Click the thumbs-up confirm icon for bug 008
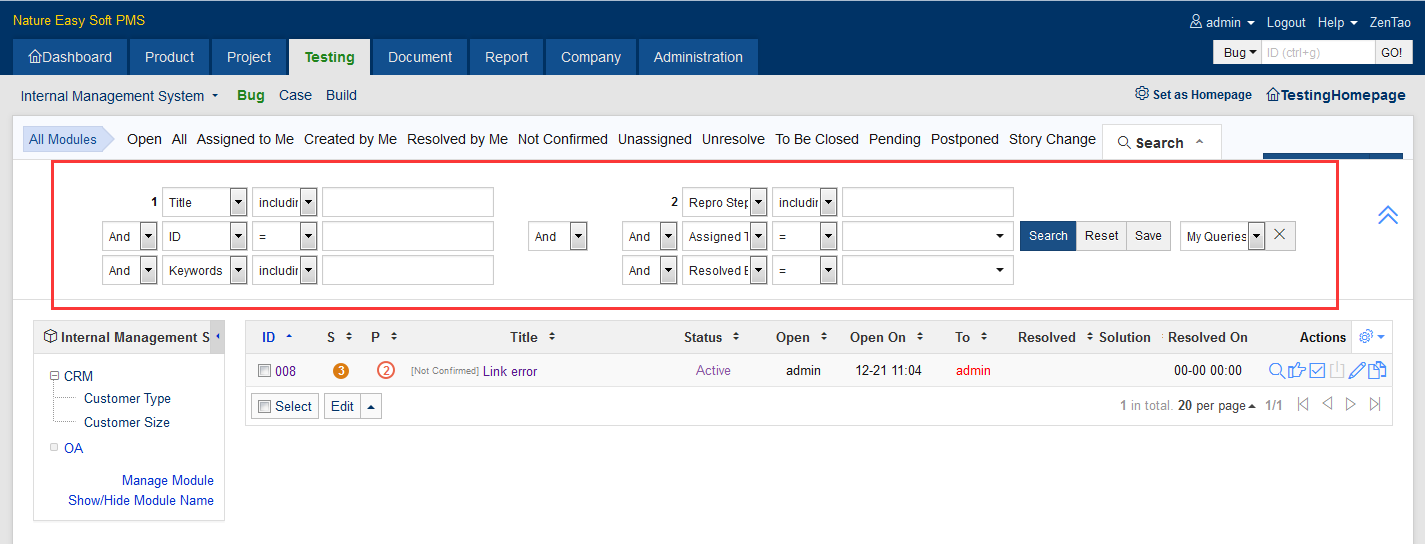 coord(1297,371)
